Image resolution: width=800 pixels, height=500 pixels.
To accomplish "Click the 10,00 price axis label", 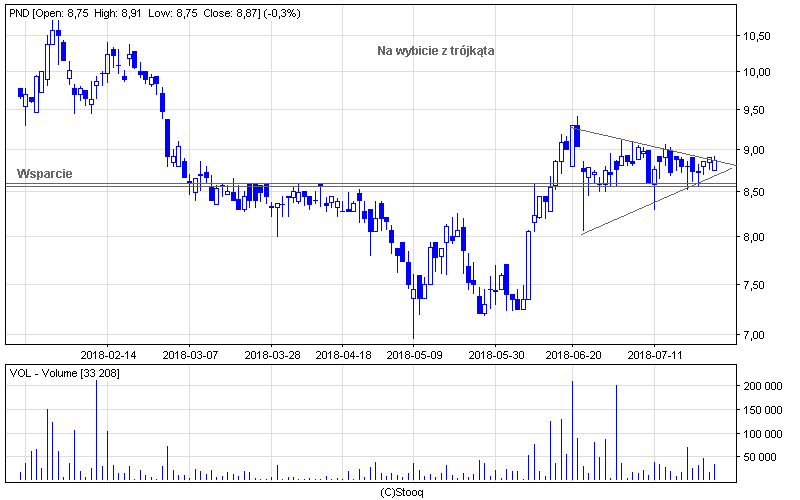I will coord(757,72).
